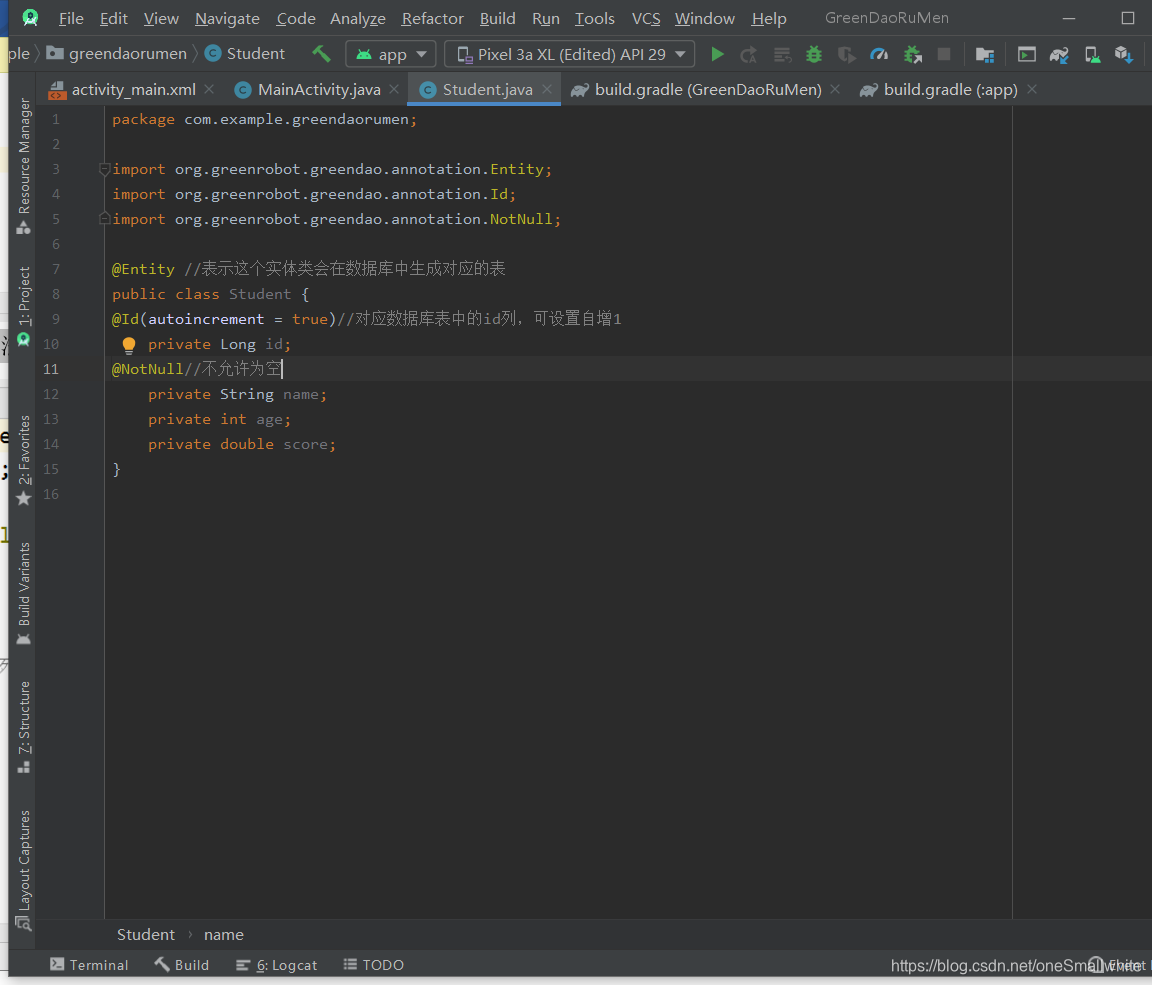Click name in bottom editor breadcrumb

click(223, 934)
